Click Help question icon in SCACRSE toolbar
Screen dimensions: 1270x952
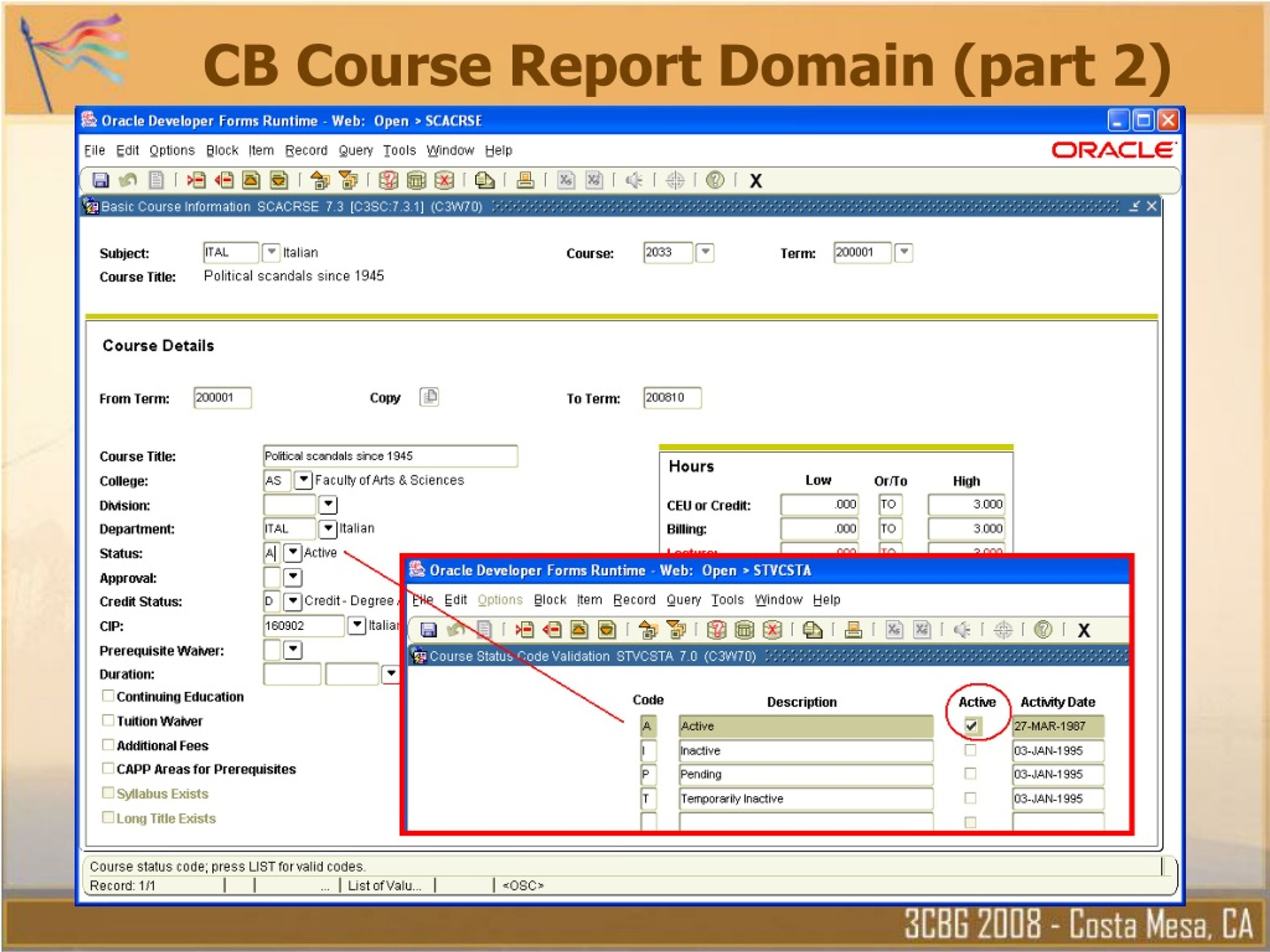pos(715,180)
